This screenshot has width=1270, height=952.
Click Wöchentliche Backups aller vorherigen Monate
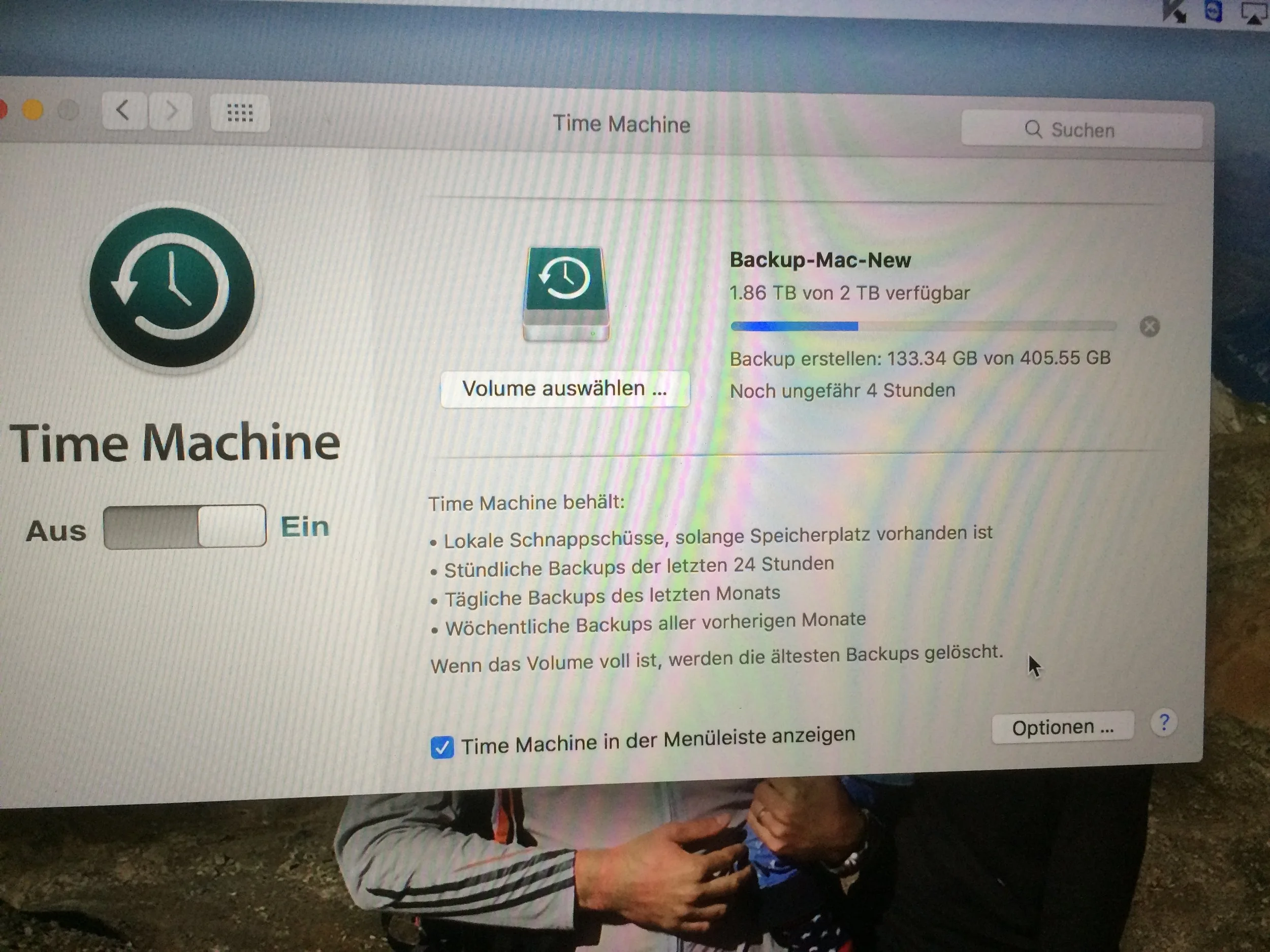649,624
